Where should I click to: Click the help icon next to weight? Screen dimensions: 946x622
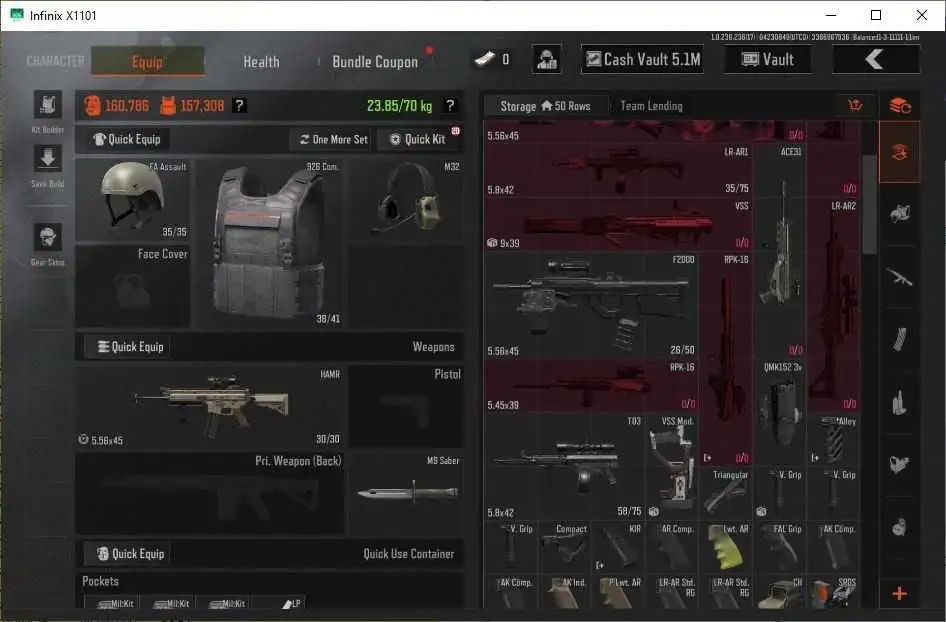point(449,106)
